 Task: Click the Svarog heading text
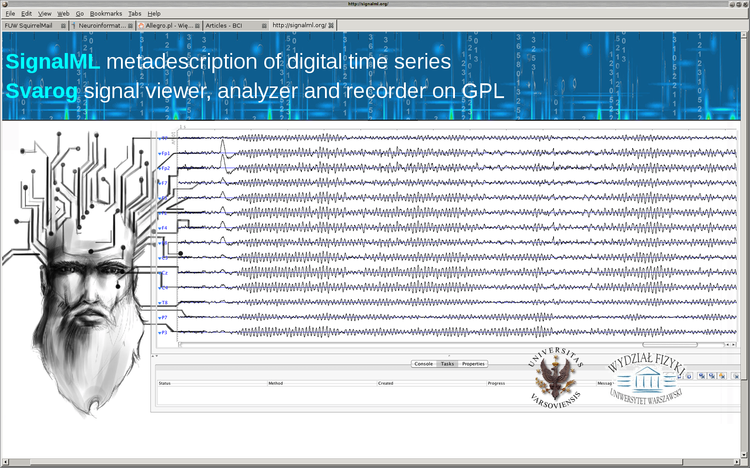coord(42,90)
